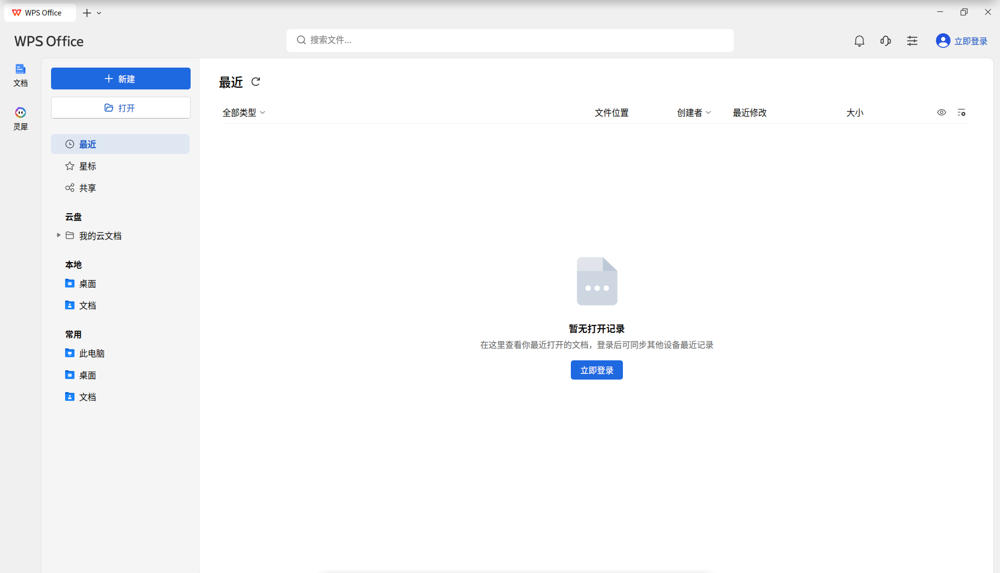Toggle the eye display mode icon

(x=941, y=112)
